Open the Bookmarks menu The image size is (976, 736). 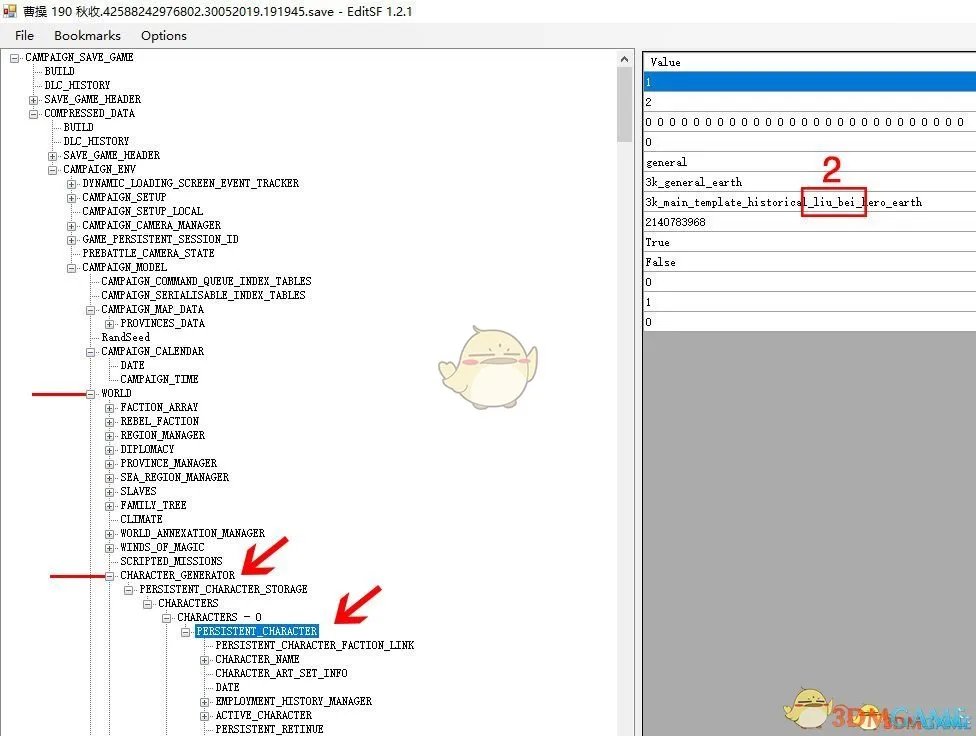[87, 35]
